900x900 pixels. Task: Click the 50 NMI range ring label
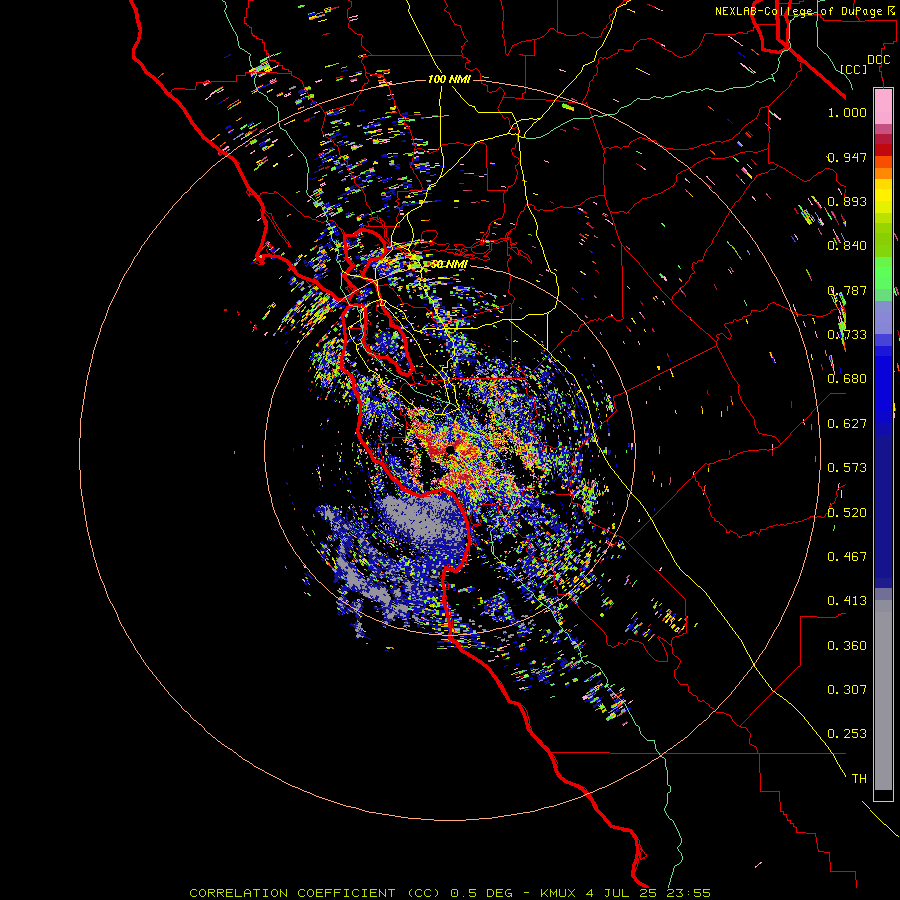pyautogui.click(x=449, y=264)
